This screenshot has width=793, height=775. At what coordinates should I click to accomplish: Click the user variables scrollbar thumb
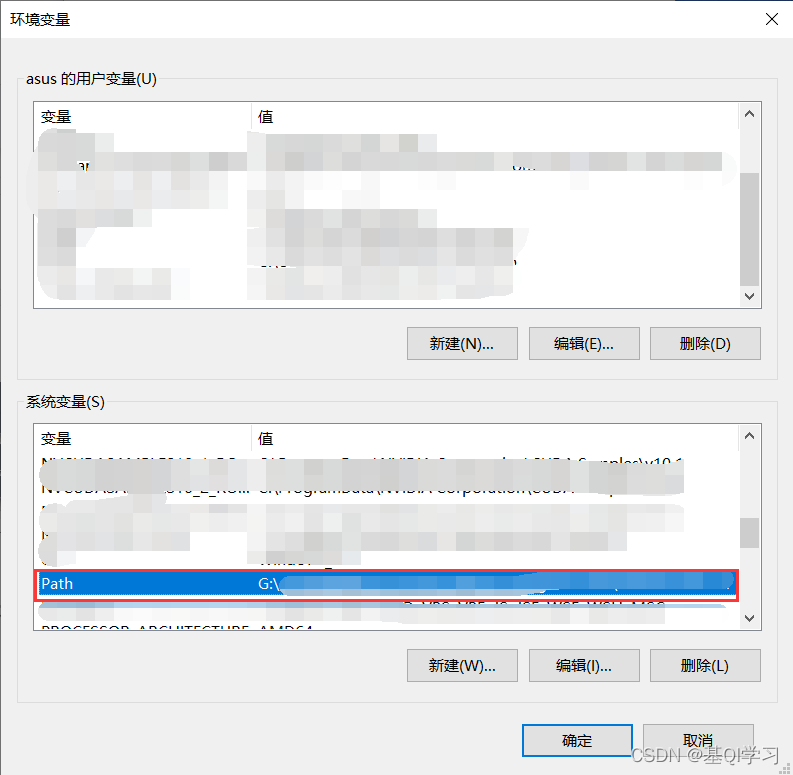750,230
